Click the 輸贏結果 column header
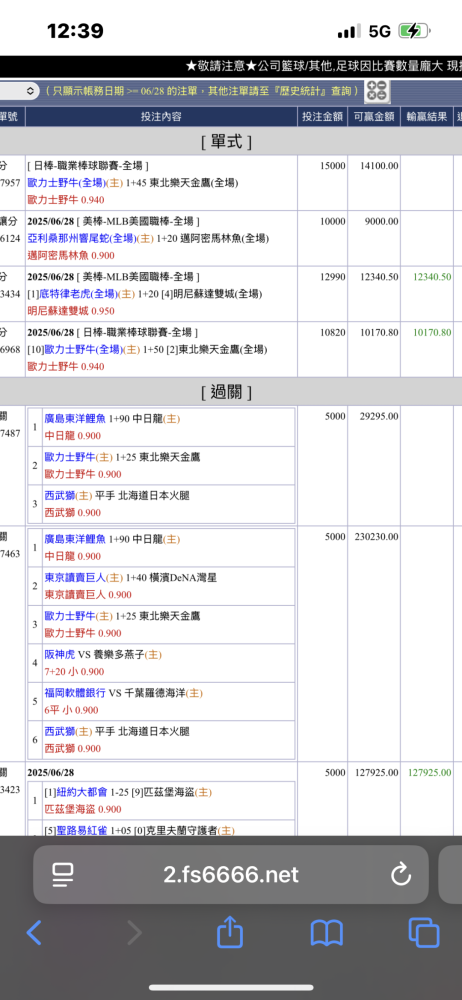The width and height of the screenshot is (462, 1000). click(x=426, y=117)
